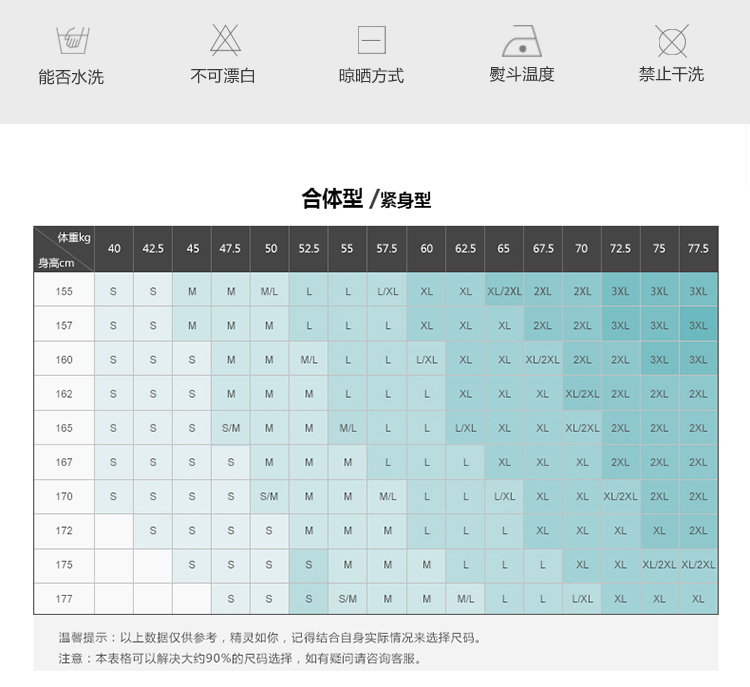Select the 42.5 weight column header
The width and height of the screenshot is (750, 687).
point(153,249)
